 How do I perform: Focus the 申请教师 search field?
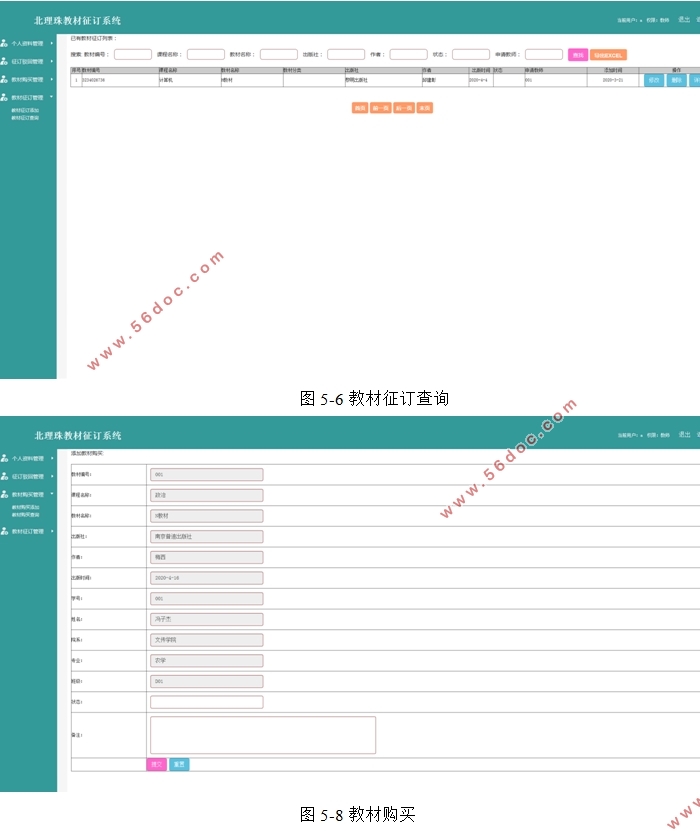pos(544,55)
